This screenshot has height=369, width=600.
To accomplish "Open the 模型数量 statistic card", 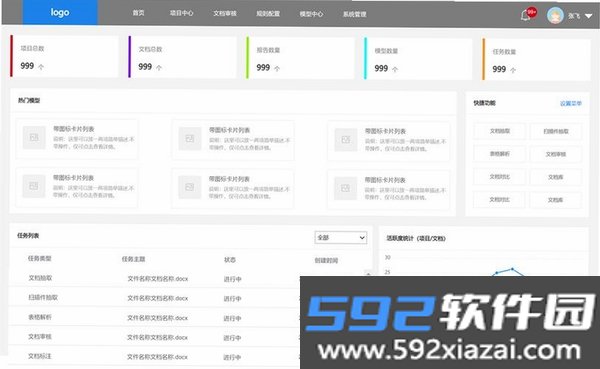I will point(418,59).
